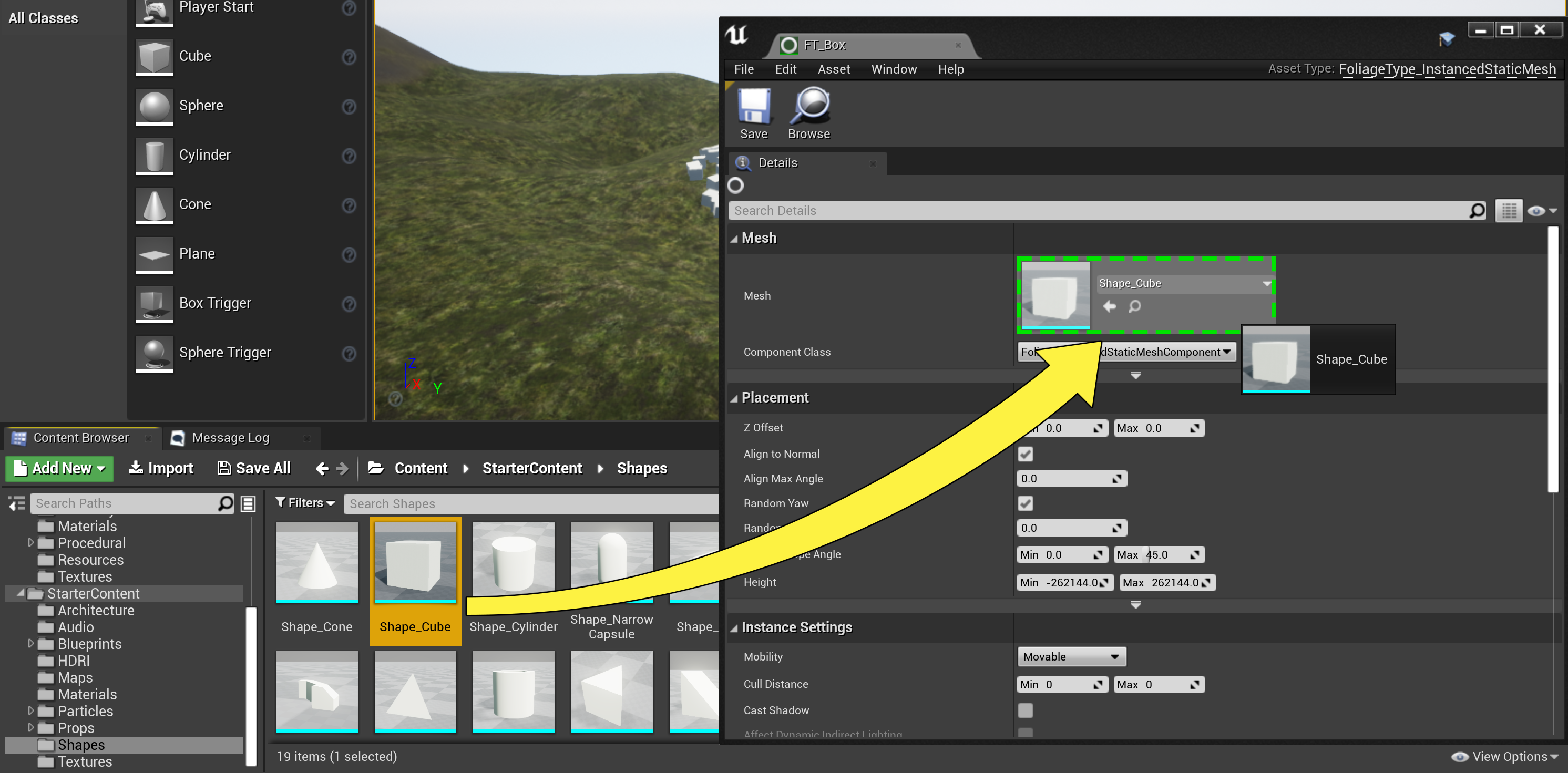Screen dimensions: 1568x773
Task: Click the content folder path icon
Action: click(375, 468)
